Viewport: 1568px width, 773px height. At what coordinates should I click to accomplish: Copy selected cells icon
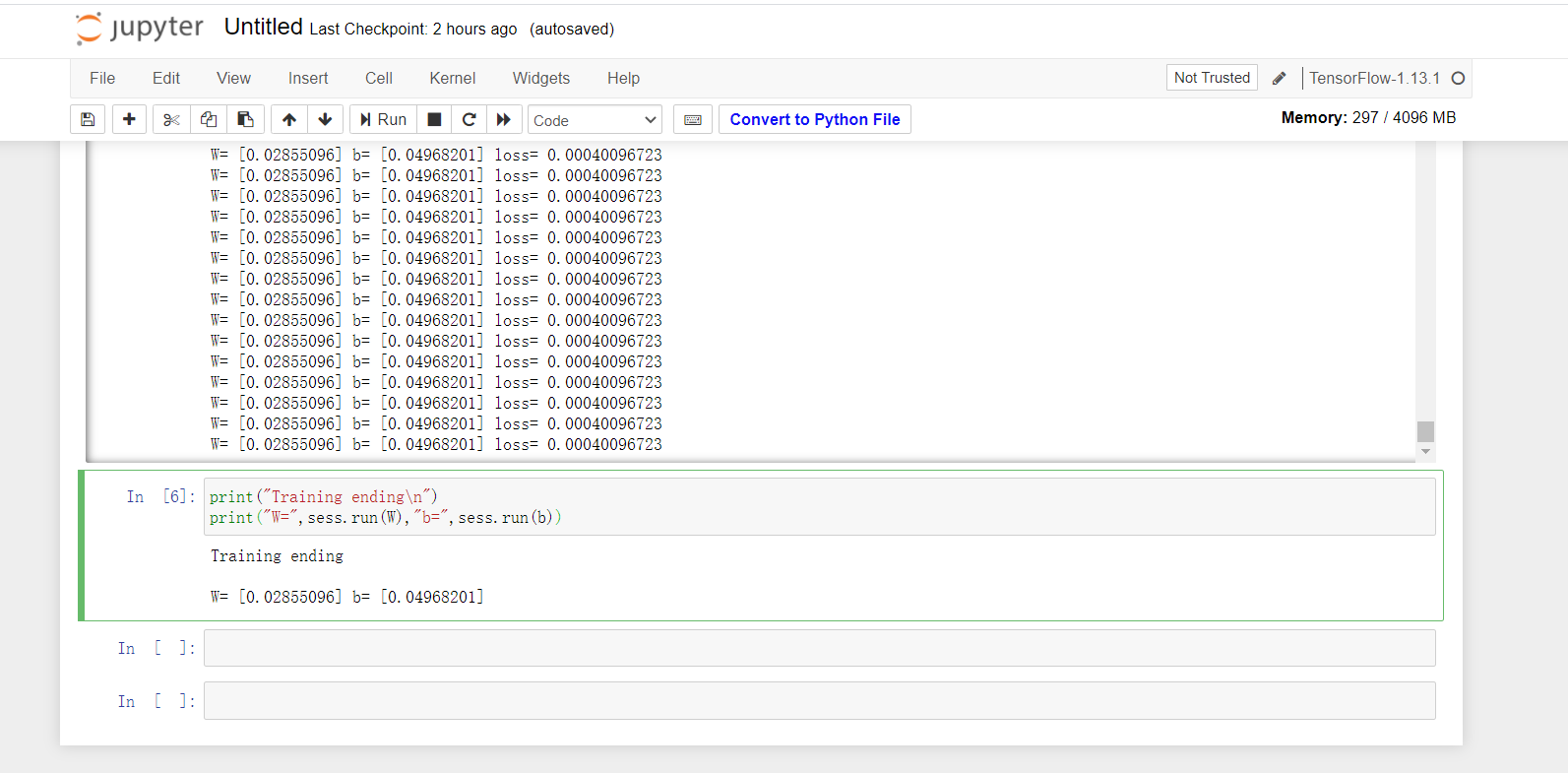pyautogui.click(x=209, y=119)
